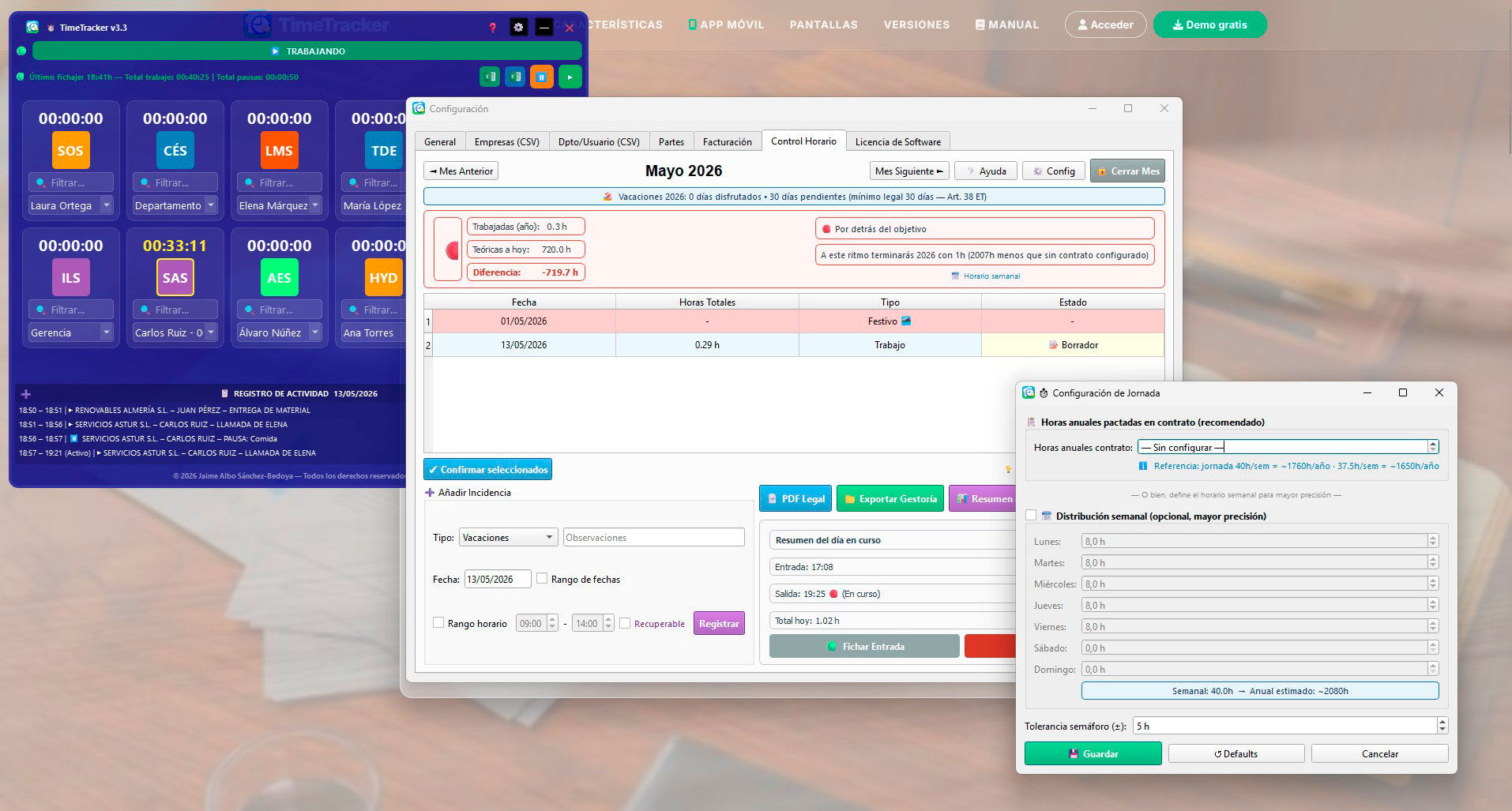This screenshot has height=811, width=1512.
Task: Click the TRABAJANDO status bar
Action: 307,51
